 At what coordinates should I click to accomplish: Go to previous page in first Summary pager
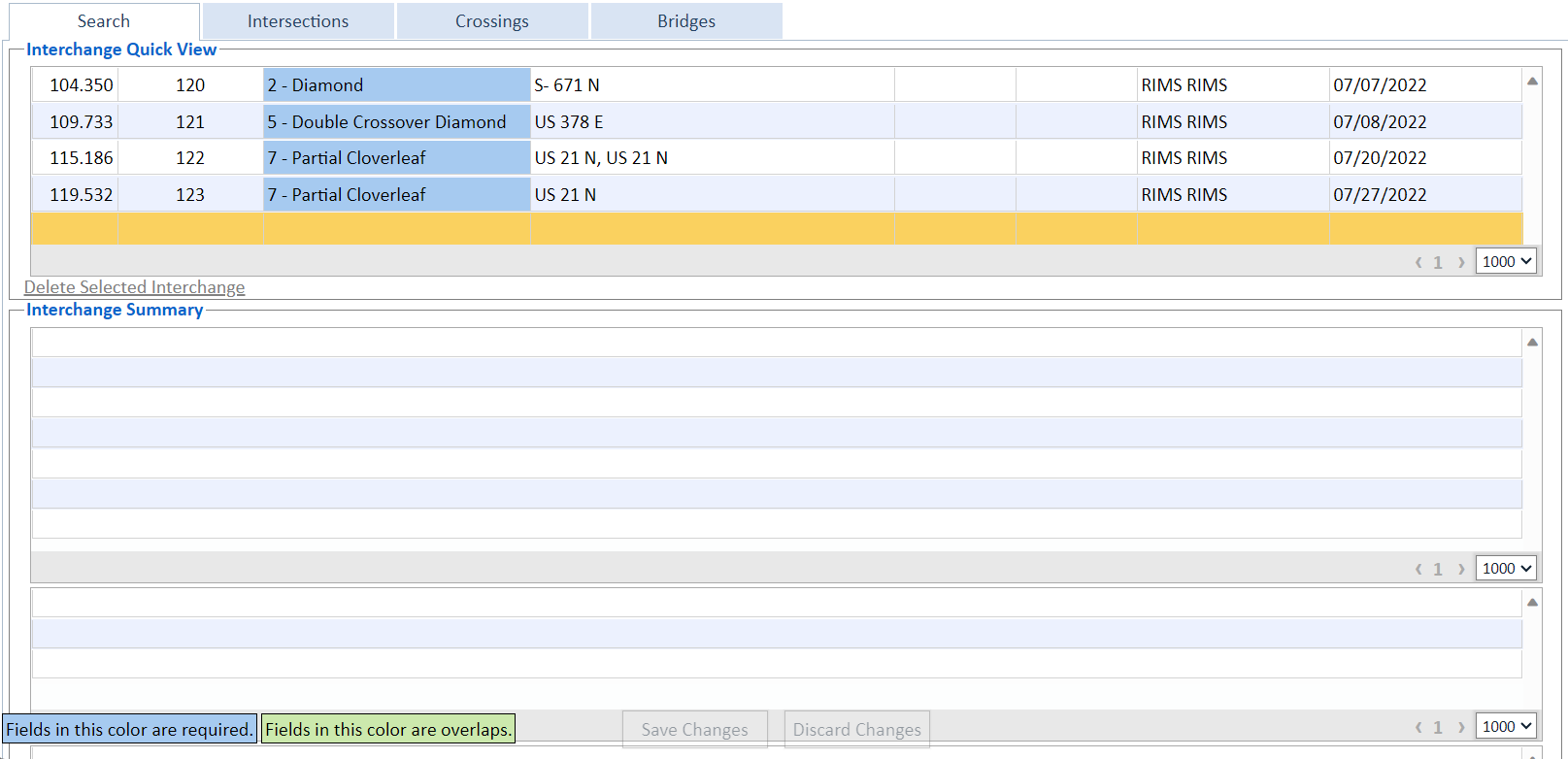1418,569
